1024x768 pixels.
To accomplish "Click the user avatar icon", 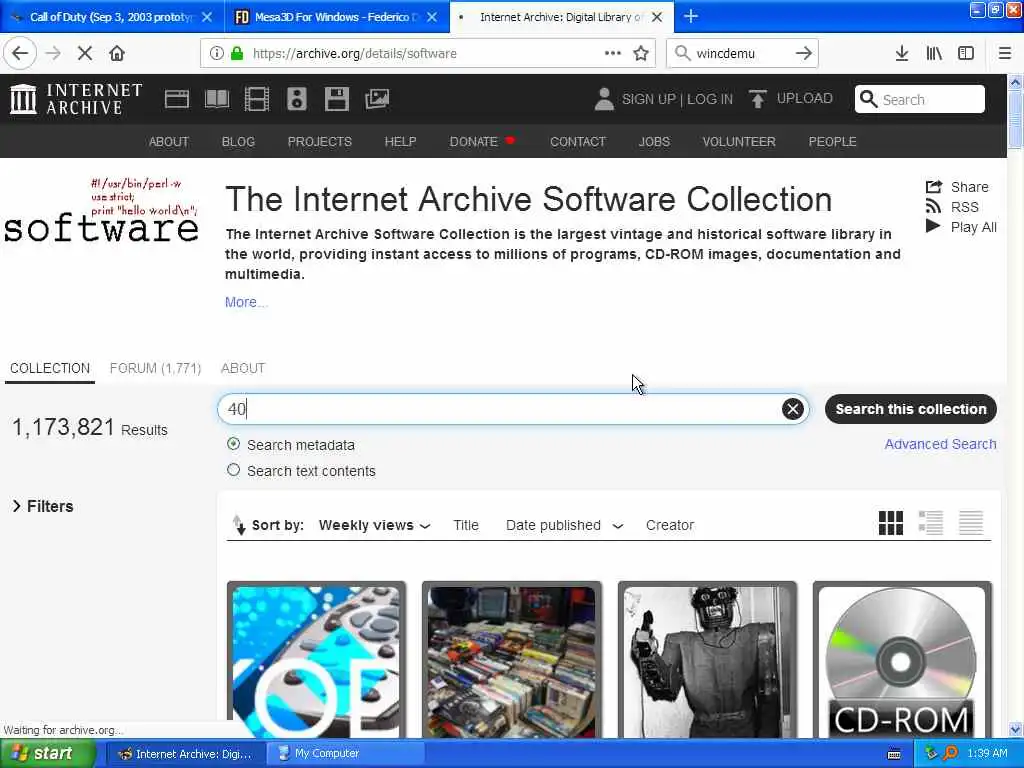I will click(604, 99).
